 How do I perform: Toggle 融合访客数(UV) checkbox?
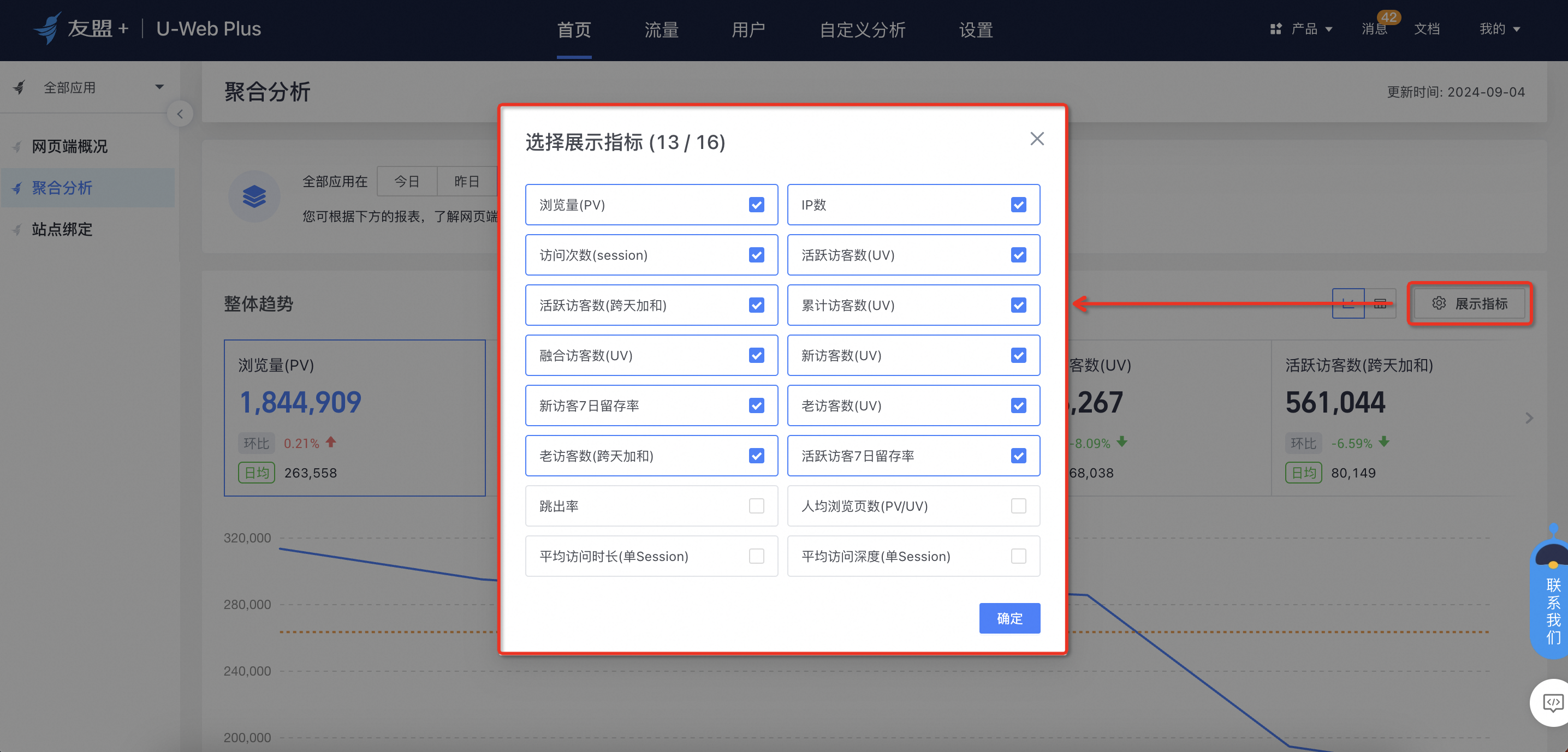click(x=757, y=355)
